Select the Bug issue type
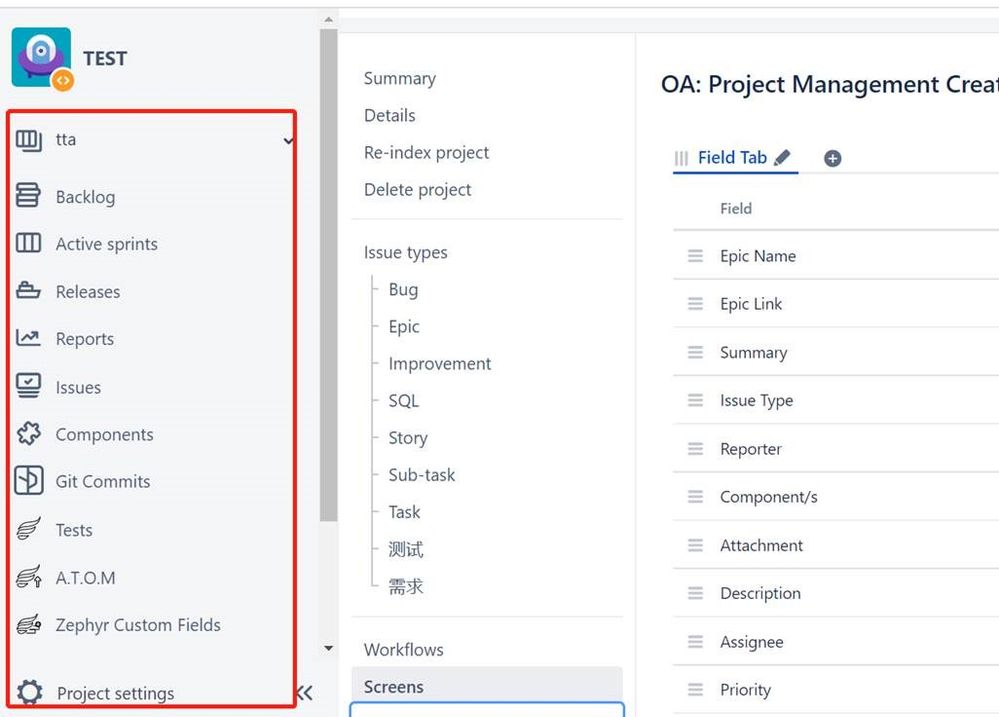The image size is (999, 717). [x=403, y=289]
